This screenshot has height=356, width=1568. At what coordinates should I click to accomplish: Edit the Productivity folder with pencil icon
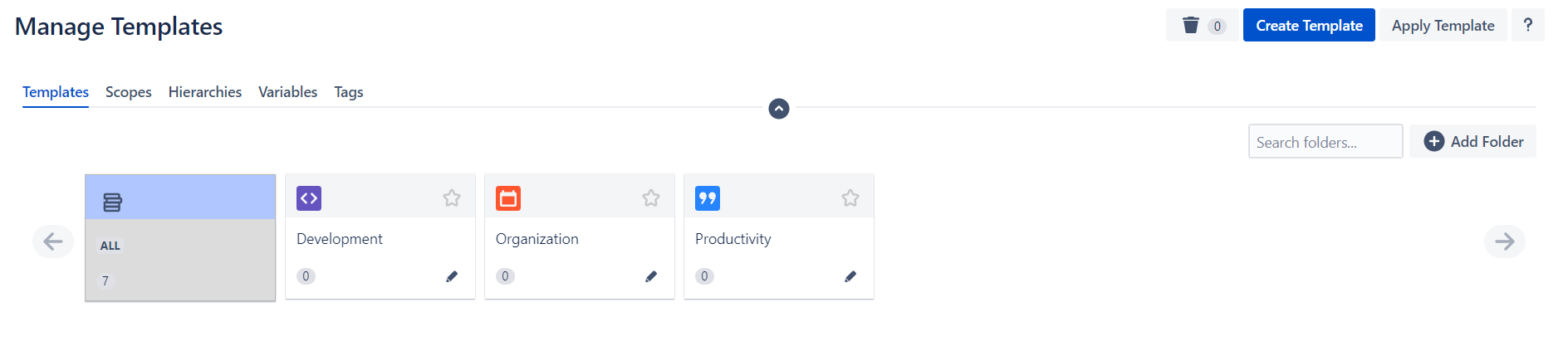click(850, 276)
